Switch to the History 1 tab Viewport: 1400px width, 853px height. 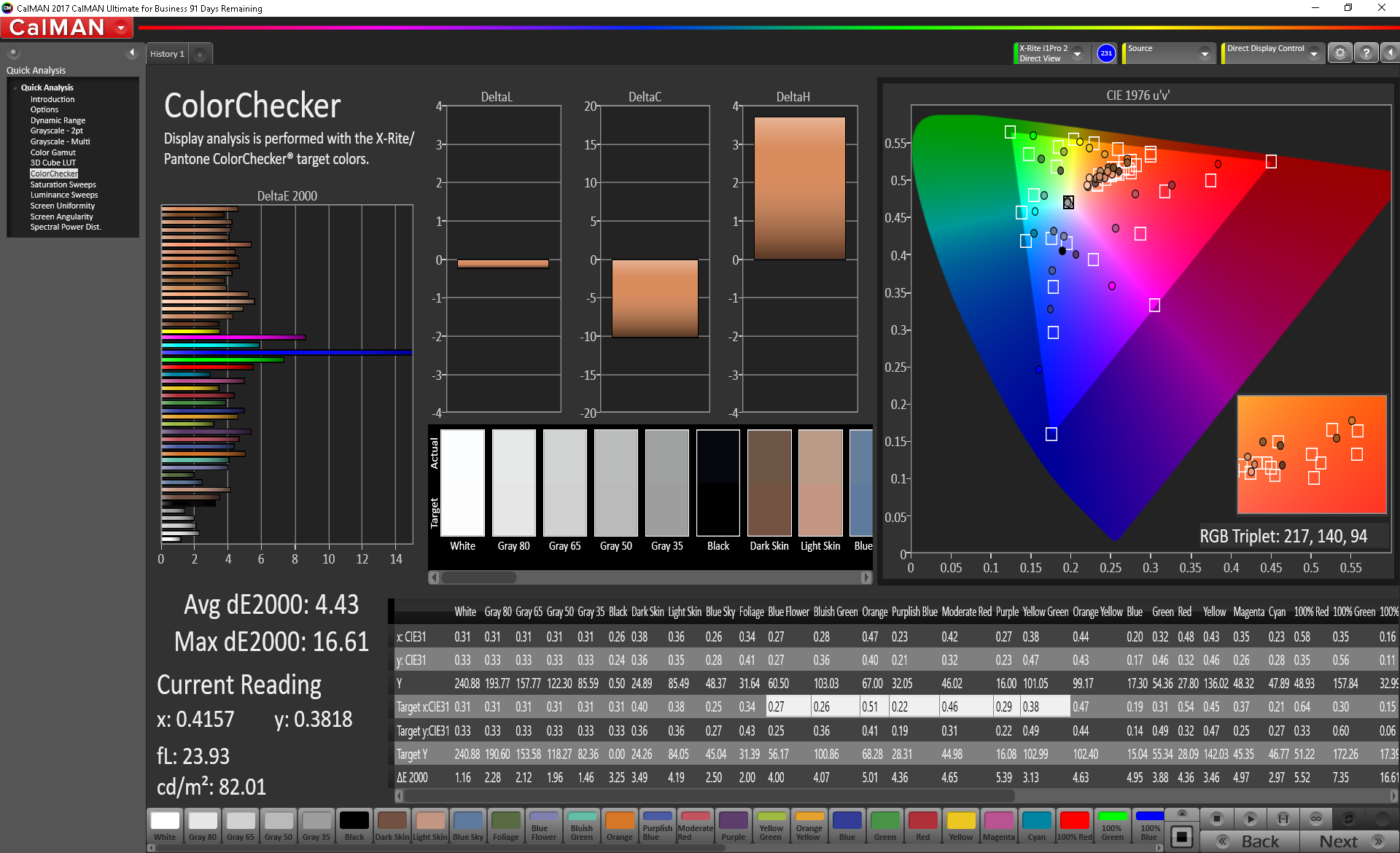click(167, 54)
